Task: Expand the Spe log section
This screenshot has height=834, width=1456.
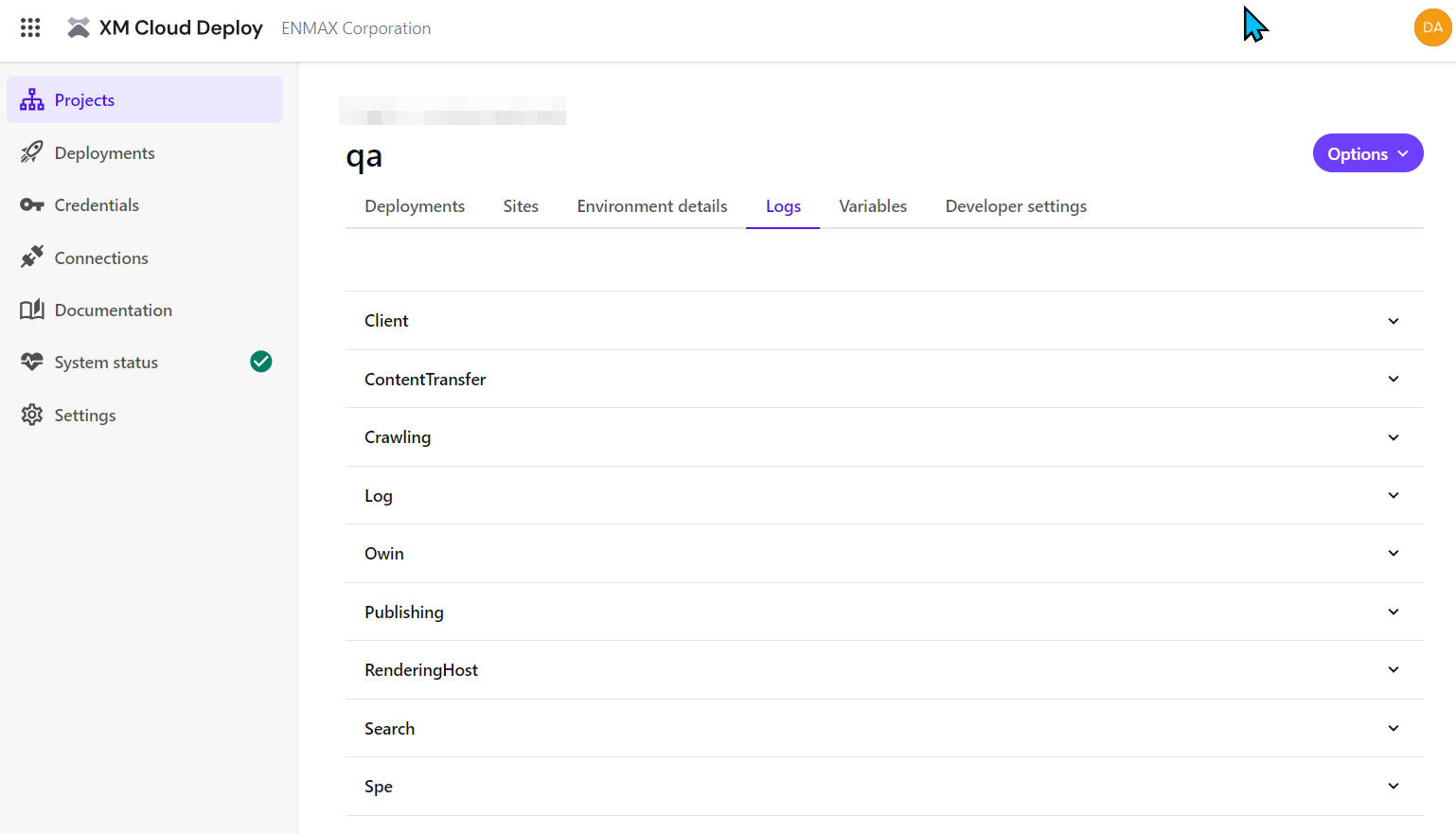Action: (1393, 786)
